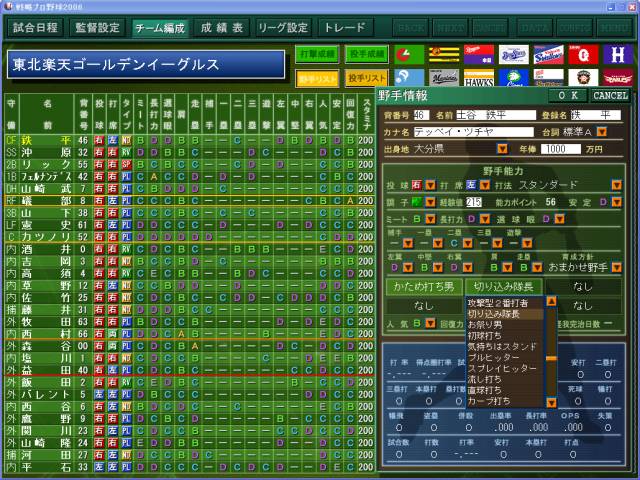Click the 背番号 number field
The image size is (640, 480).
click(421, 115)
